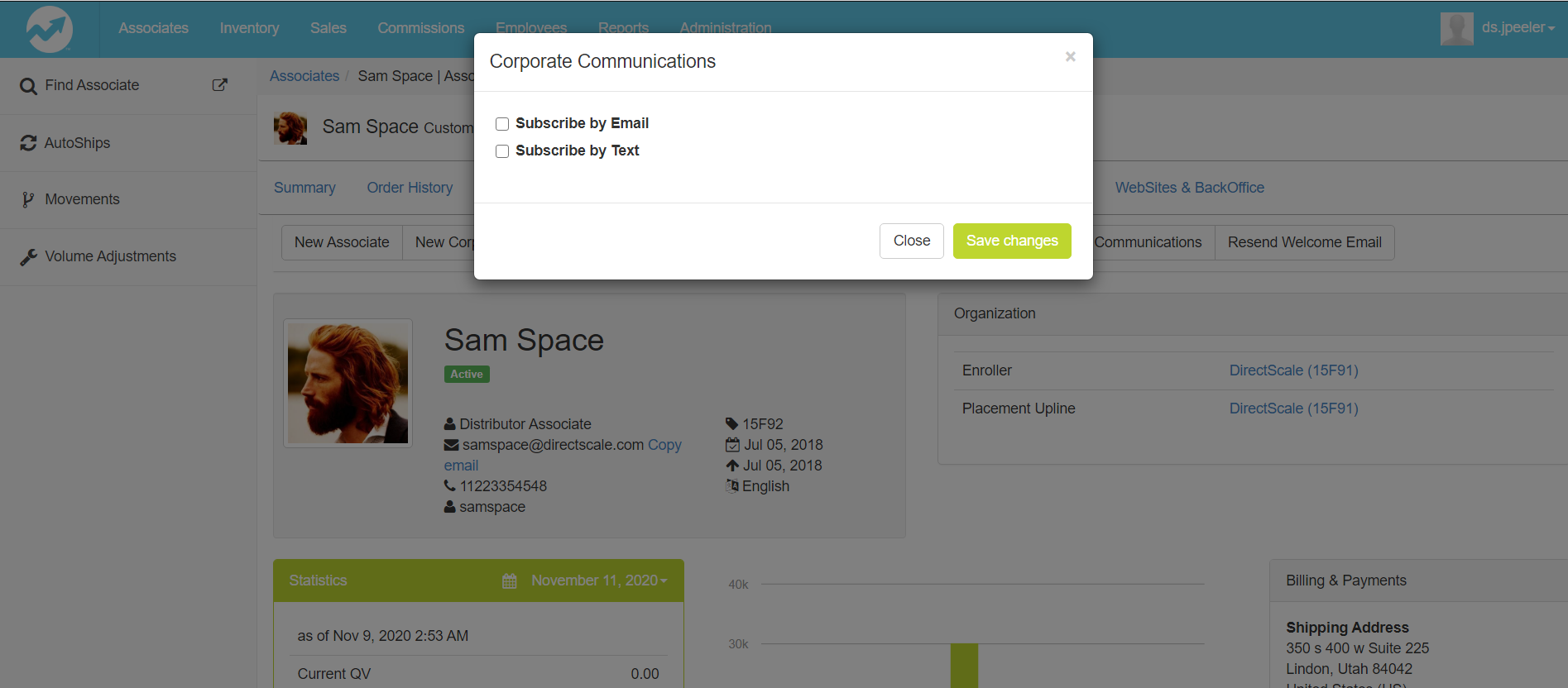Open Find Associate in new window icon
This screenshot has width=1568, height=688.
(x=219, y=85)
